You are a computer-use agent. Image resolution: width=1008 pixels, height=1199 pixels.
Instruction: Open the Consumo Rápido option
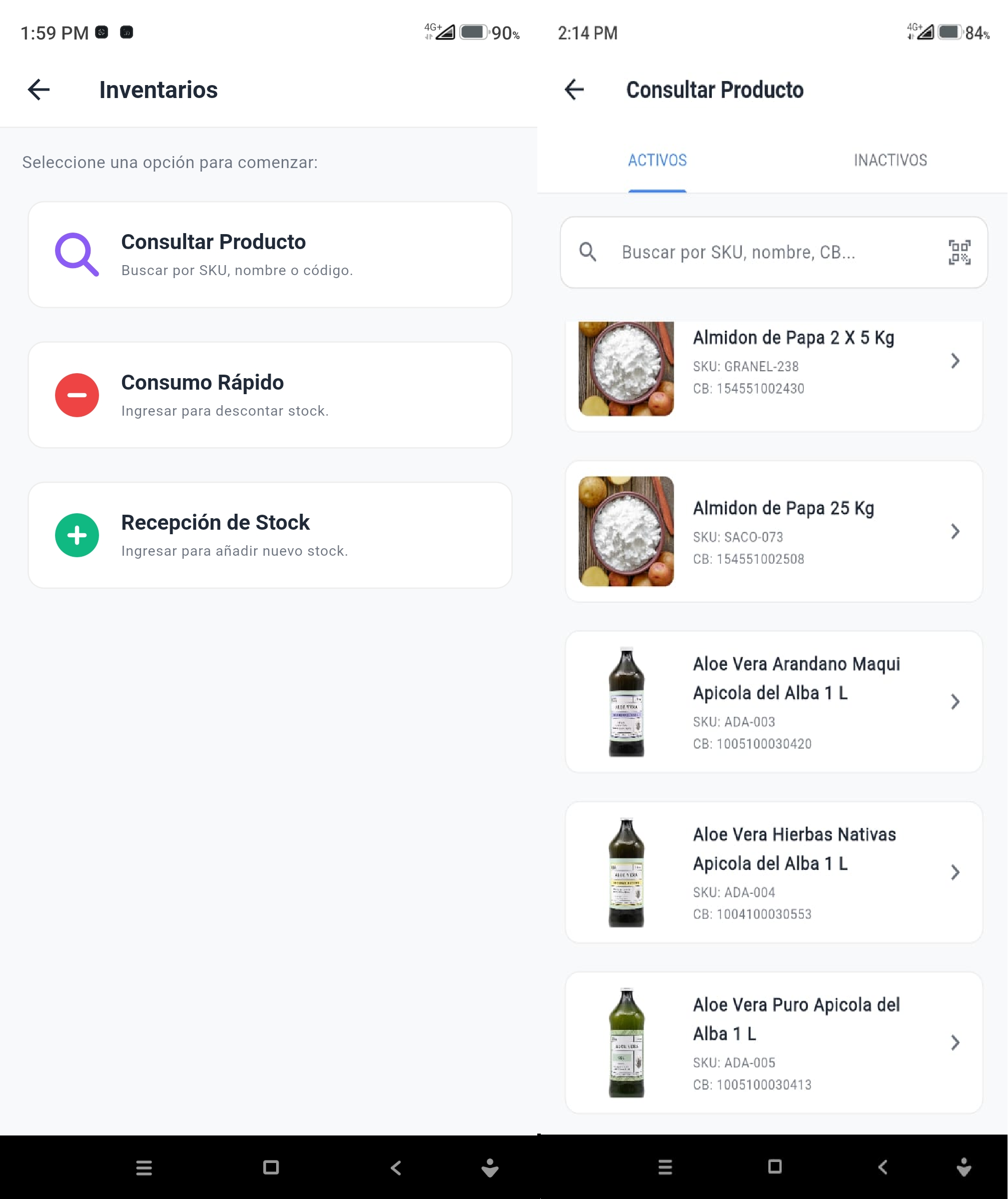coord(270,395)
